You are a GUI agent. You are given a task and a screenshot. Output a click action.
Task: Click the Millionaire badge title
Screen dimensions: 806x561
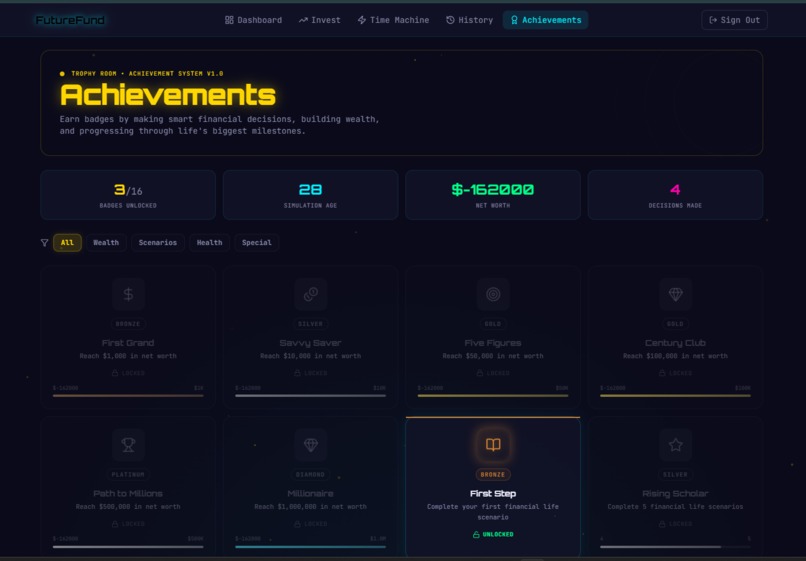point(310,494)
